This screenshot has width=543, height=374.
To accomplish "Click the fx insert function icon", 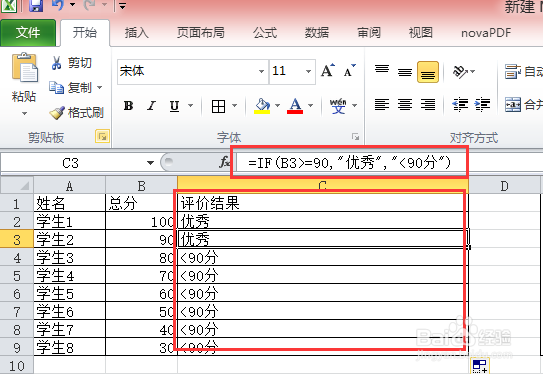I will click(x=224, y=162).
